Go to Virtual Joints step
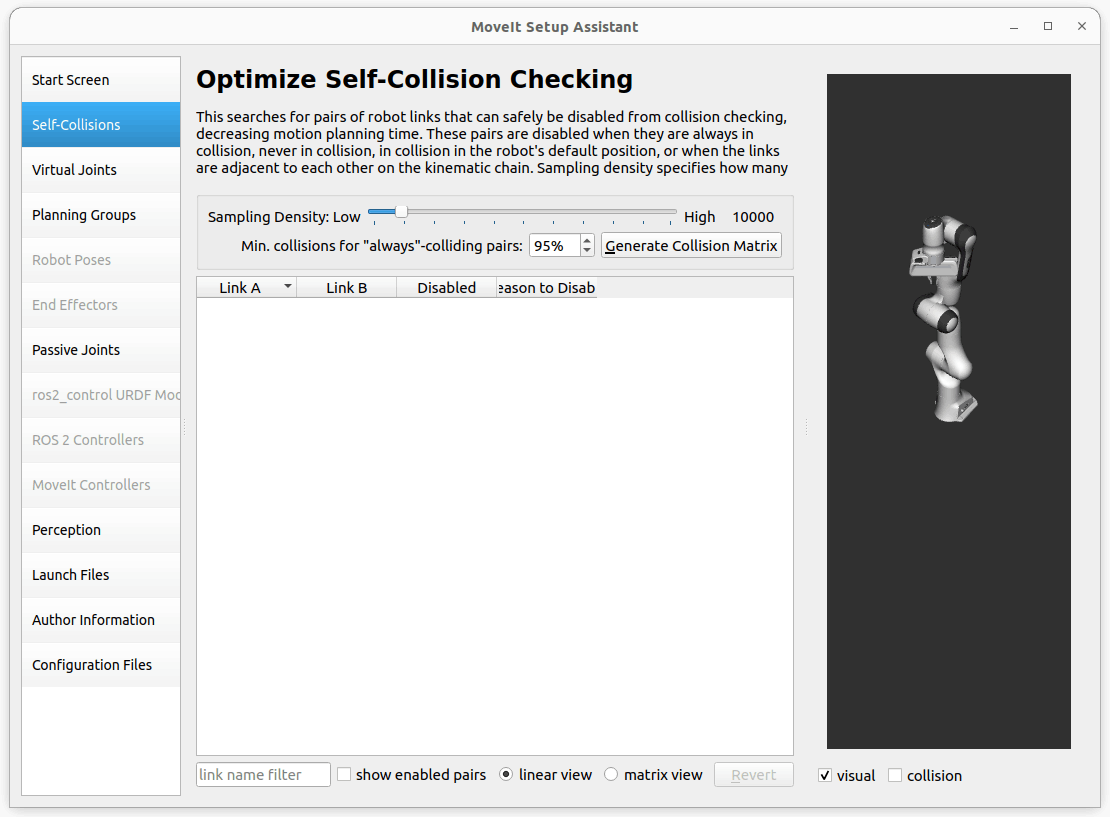This screenshot has height=817, width=1110. 101,170
